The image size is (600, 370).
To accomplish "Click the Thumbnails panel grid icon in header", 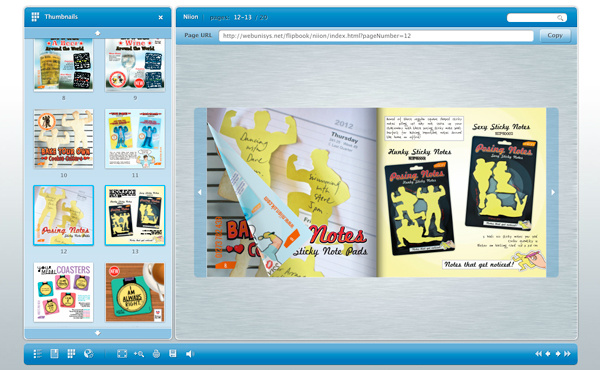I will coord(35,17).
